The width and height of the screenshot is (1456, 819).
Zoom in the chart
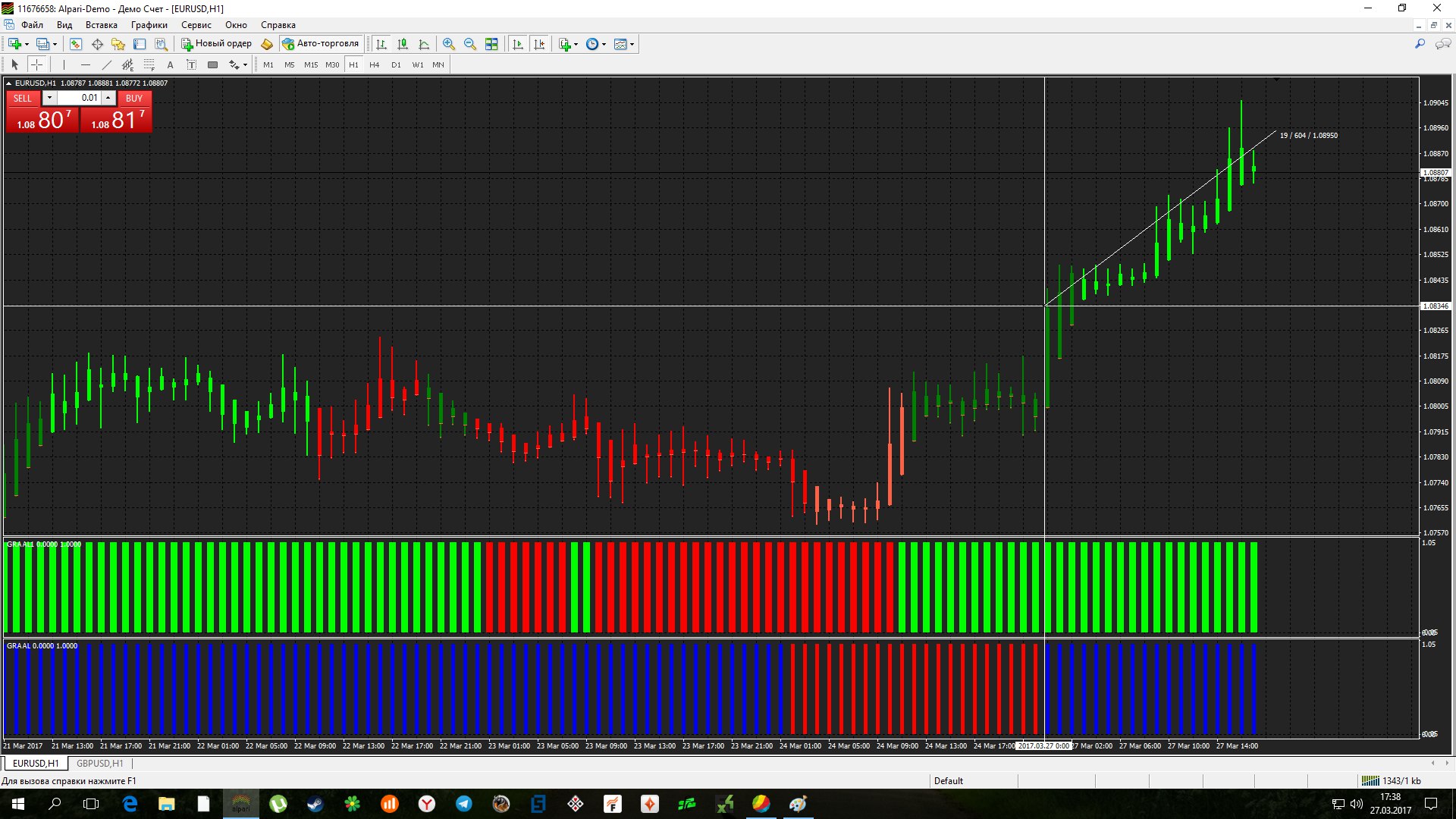(x=449, y=44)
